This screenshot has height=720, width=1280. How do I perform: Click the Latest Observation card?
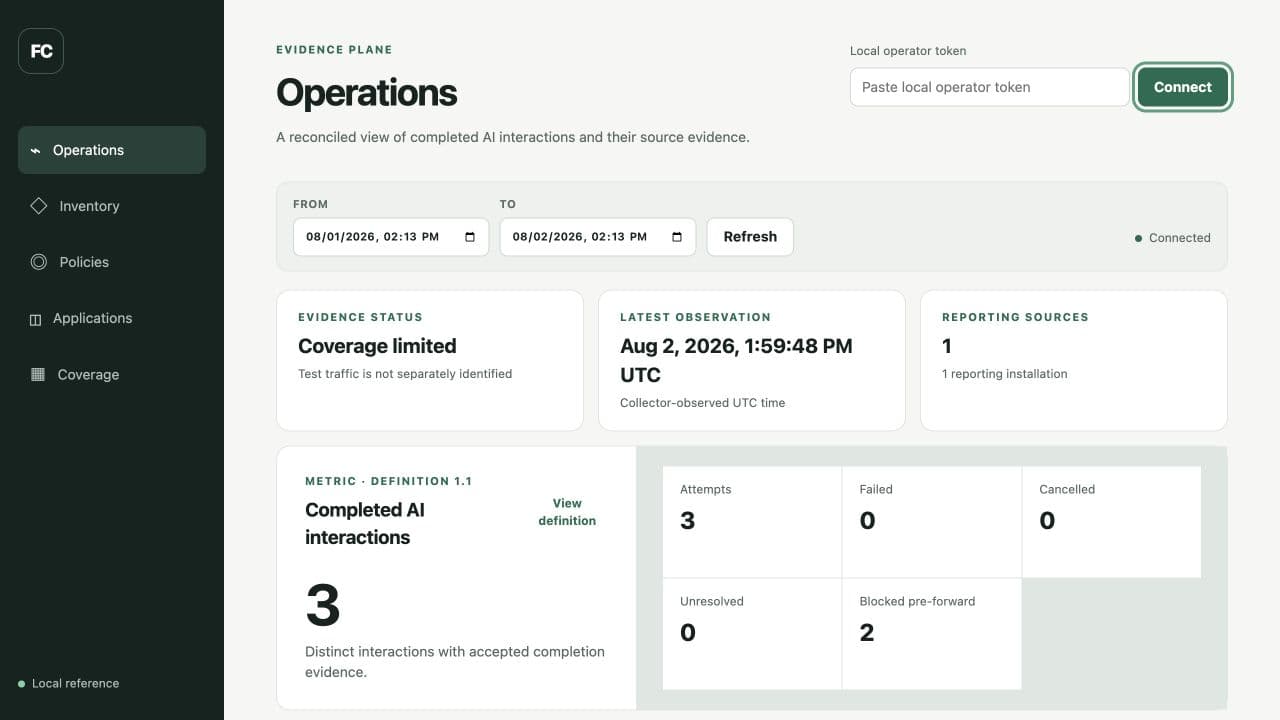click(x=752, y=360)
